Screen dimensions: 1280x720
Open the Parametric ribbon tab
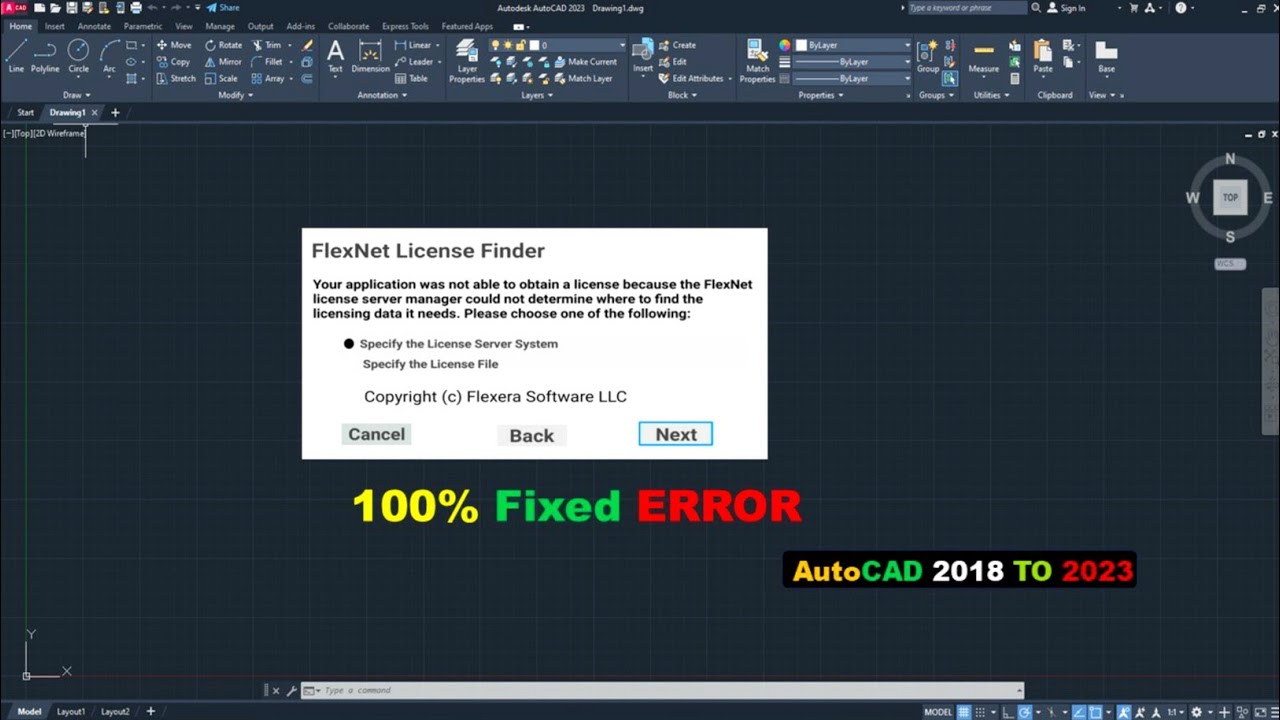pyautogui.click(x=143, y=27)
